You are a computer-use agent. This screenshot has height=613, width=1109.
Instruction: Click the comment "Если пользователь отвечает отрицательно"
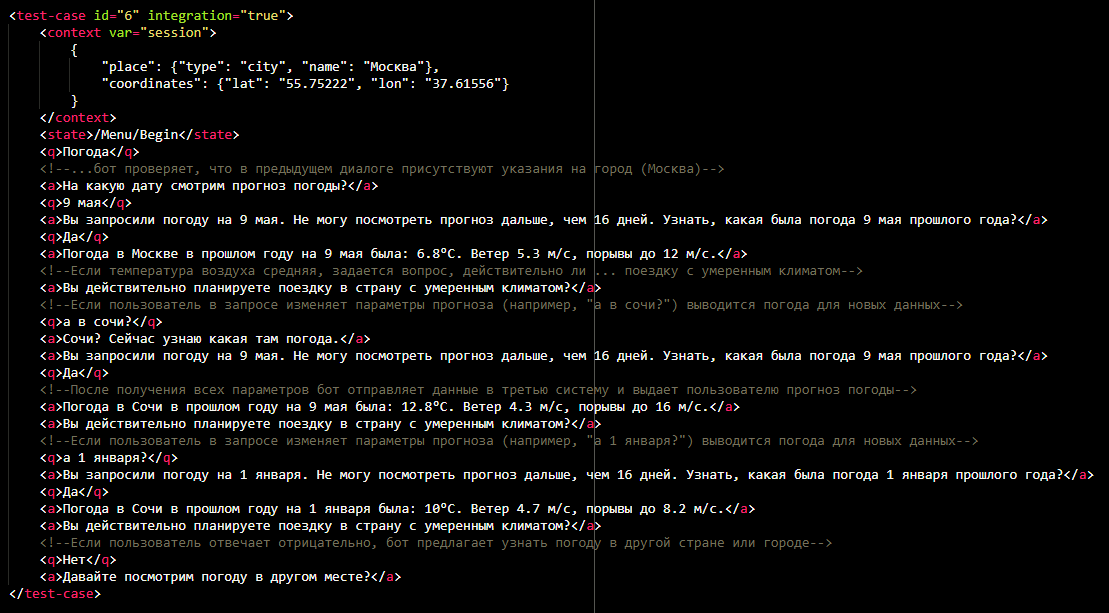click(436, 543)
